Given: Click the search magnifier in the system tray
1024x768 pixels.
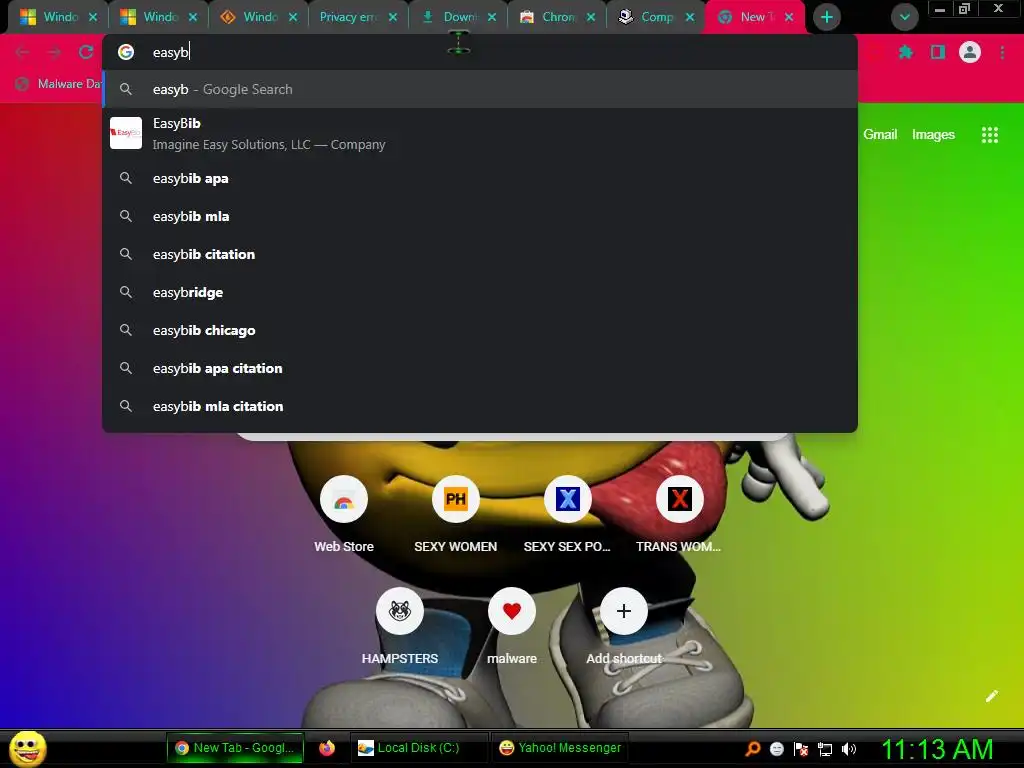Looking at the screenshot, I should [x=753, y=748].
